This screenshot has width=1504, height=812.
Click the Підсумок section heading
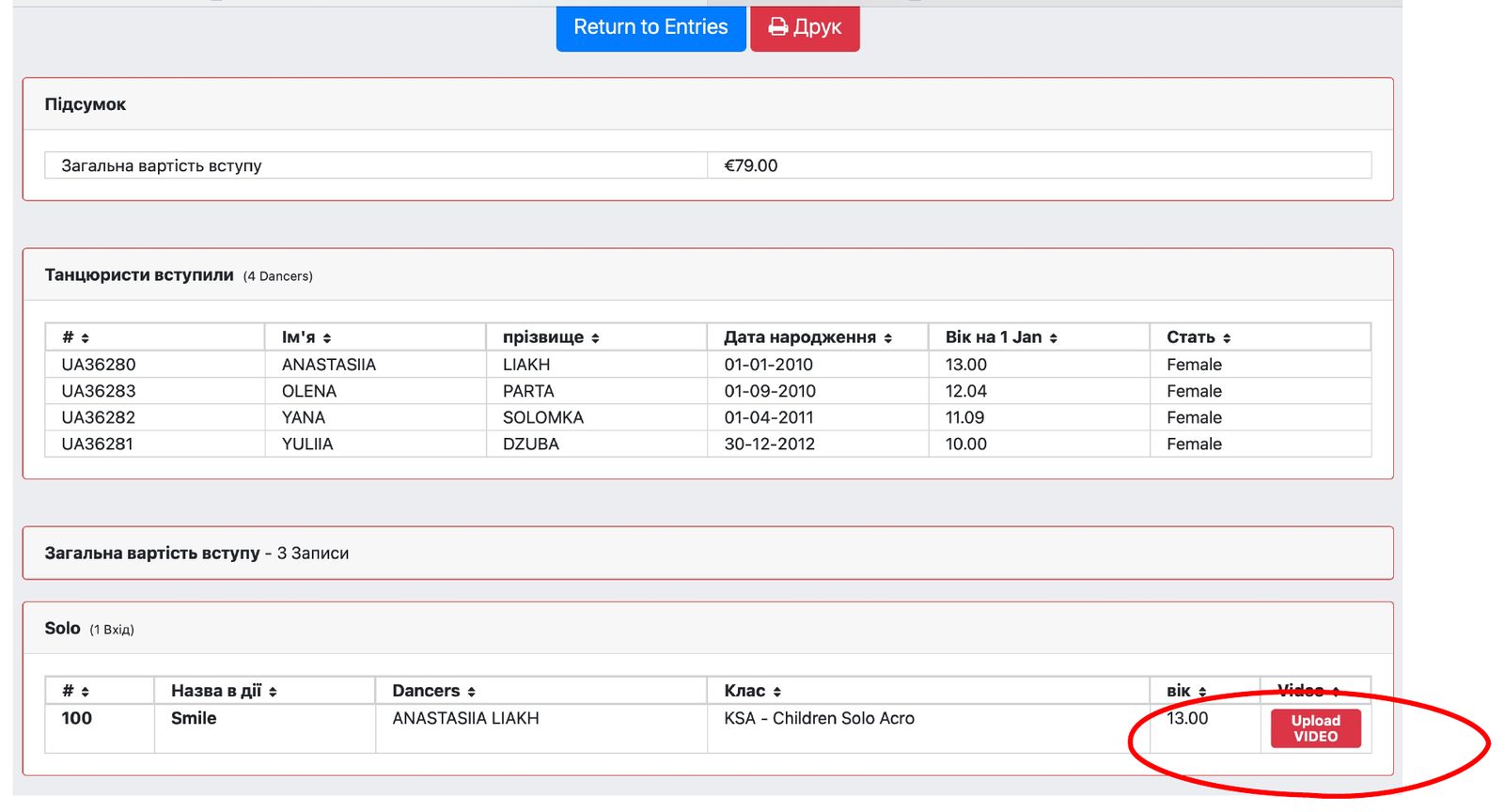pos(86,104)
